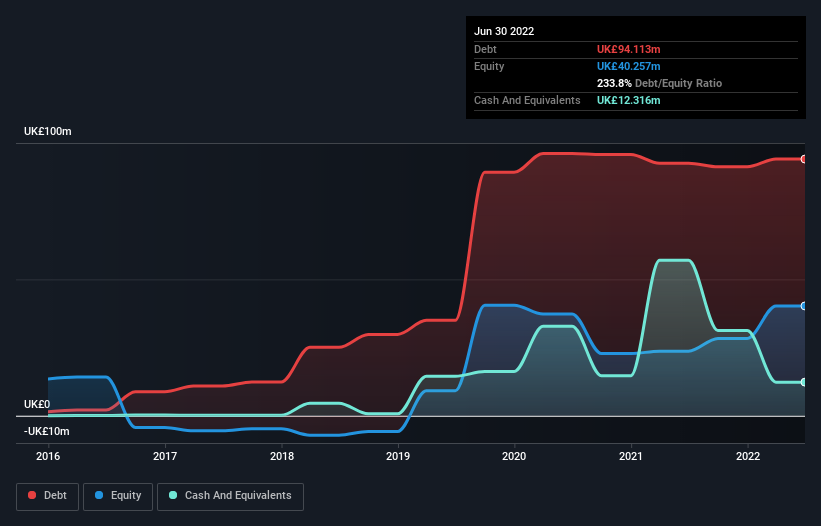
Task: Click the UK£100m axis label
Action: pyautogui.click(x=48, y=131)
